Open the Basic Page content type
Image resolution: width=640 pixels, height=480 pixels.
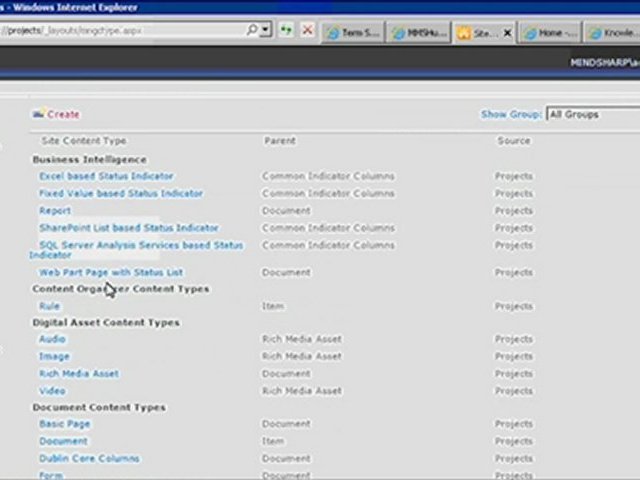pyautogui.click(x=64, y=424)
